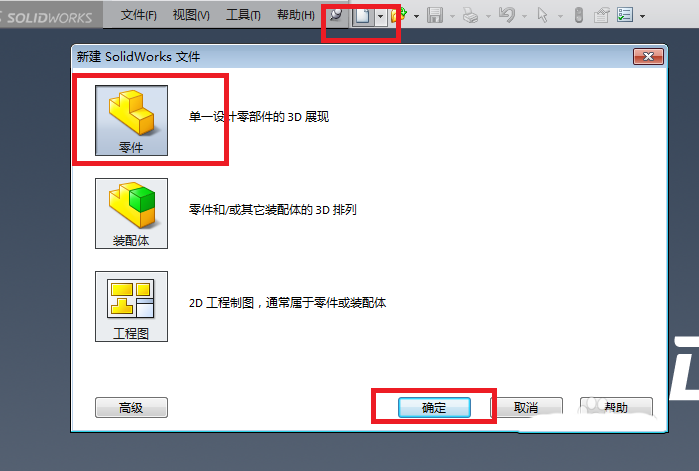Screen dimensions: 699x471
Task: Click the Save floppy disk icon
Action: pos(435,16)
